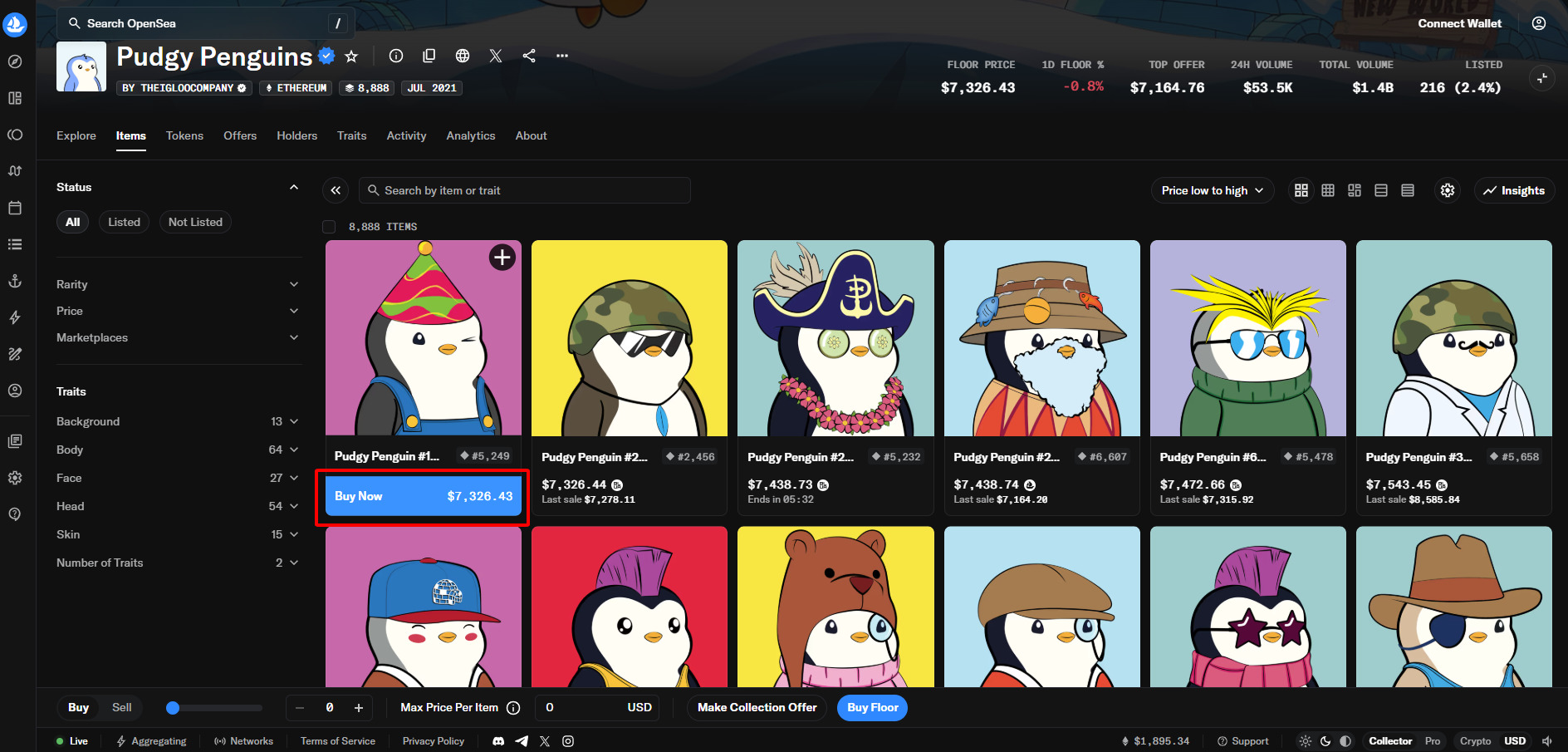The height and width of the screenshot is (752, 1568).
Task: Open the Insights button
Action: coord(1515,190)
